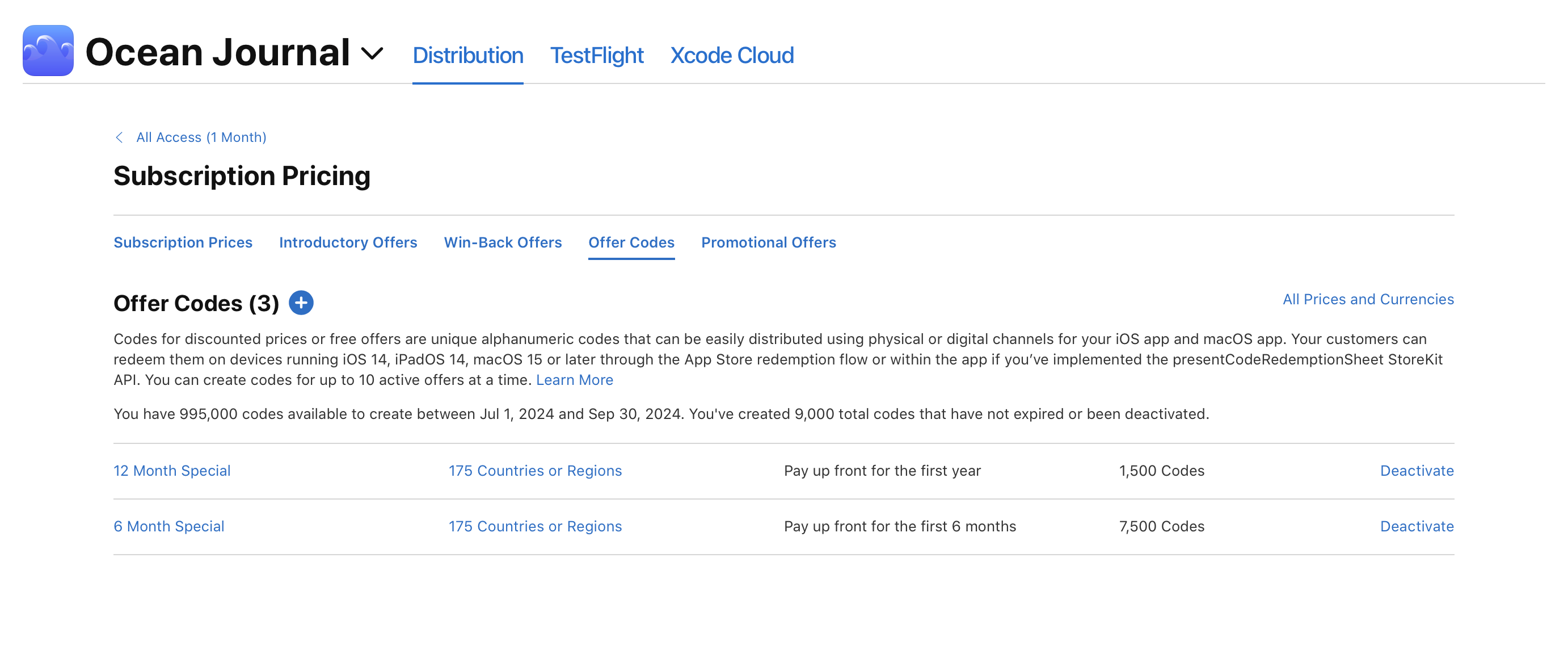Select the Subscription Prices tab

coord(183,241)
